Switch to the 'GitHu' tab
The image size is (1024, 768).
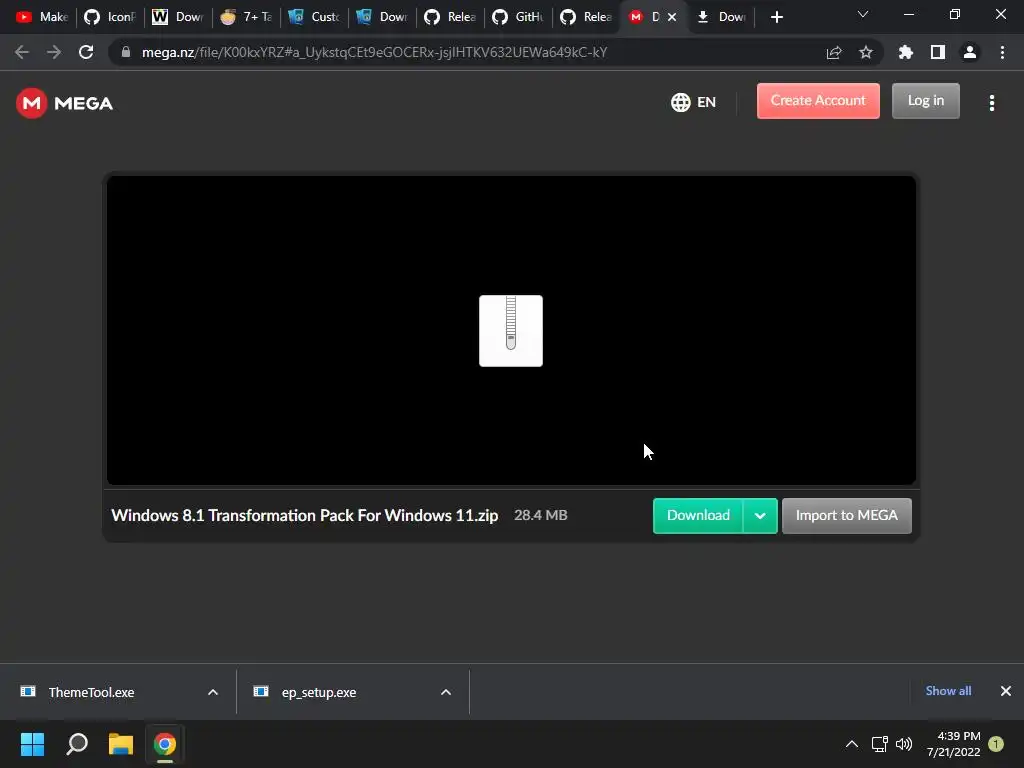pyautogui.click(x=518, y=17)
